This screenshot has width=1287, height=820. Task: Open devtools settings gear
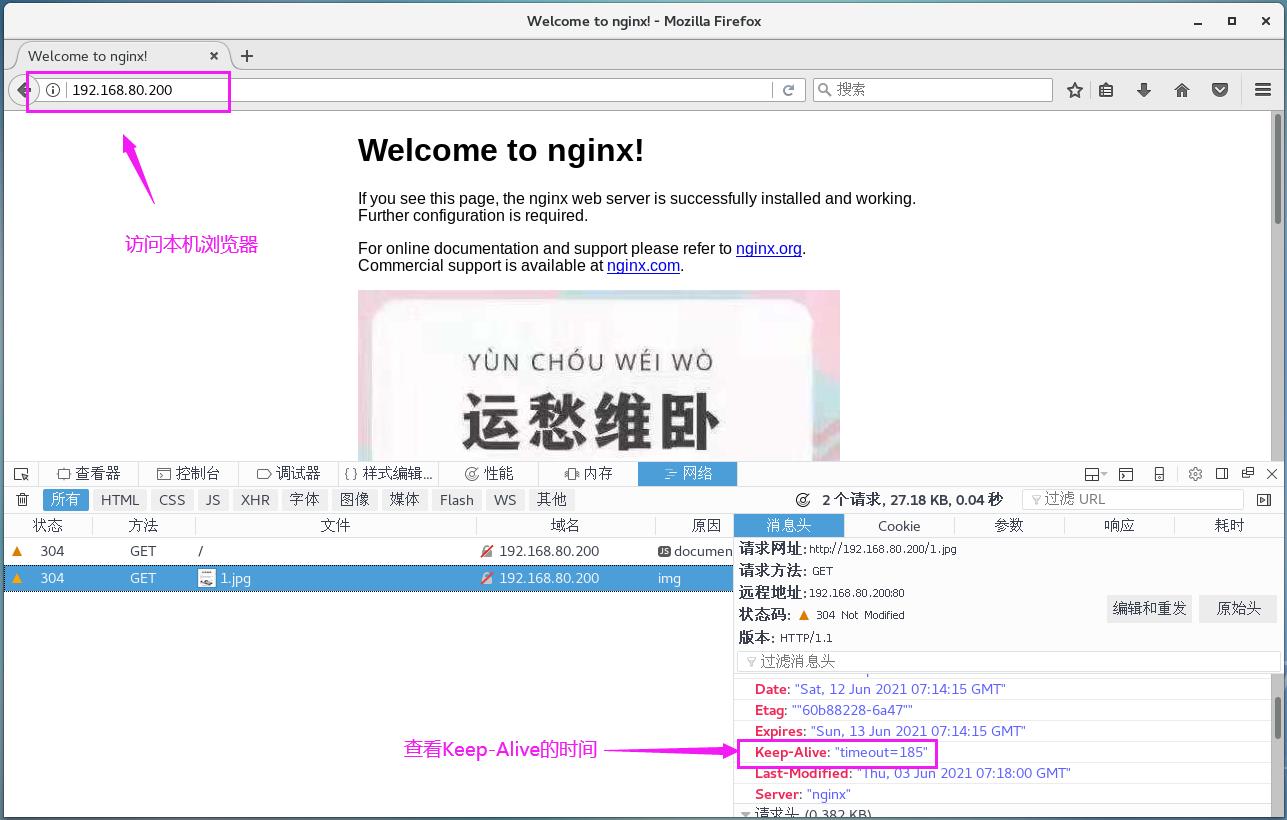pos(1195,474)
